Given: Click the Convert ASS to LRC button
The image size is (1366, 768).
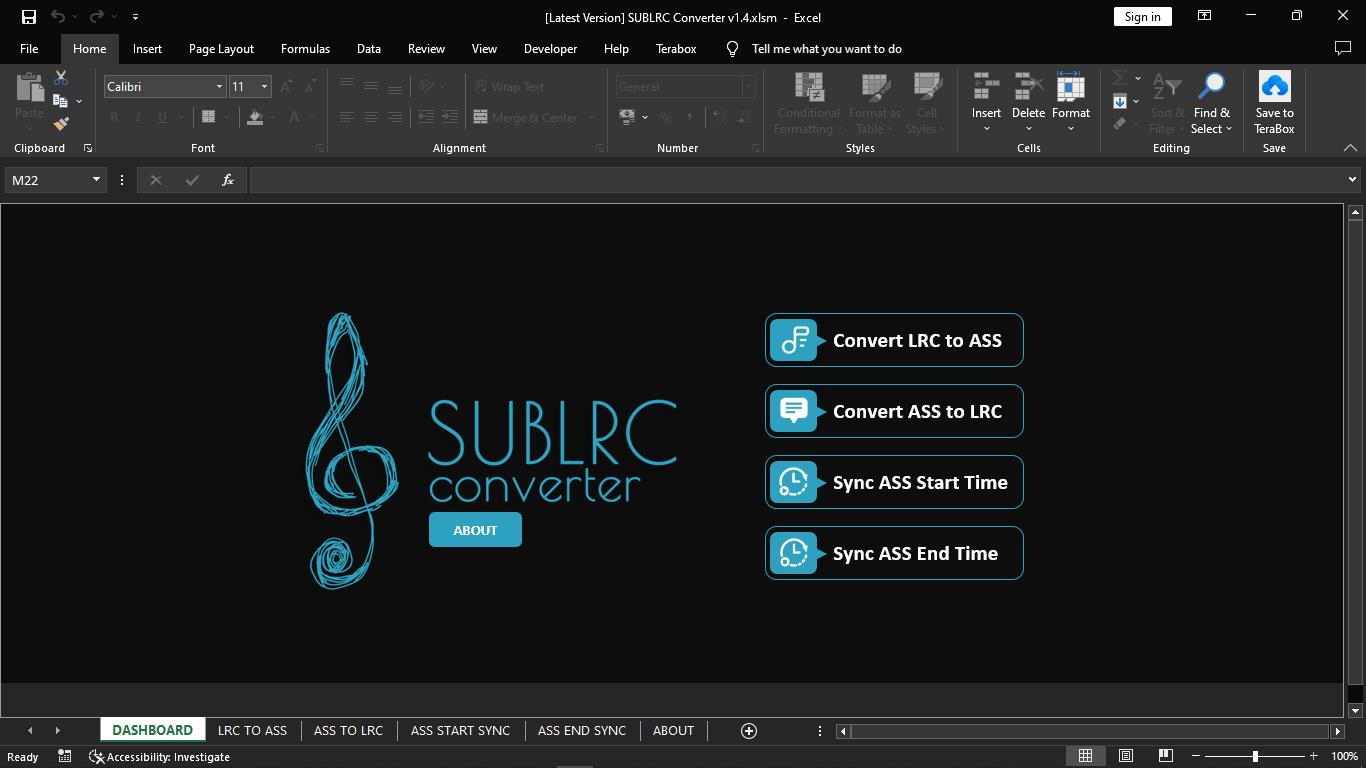Looking at the screenshot, I should (894, 411).
